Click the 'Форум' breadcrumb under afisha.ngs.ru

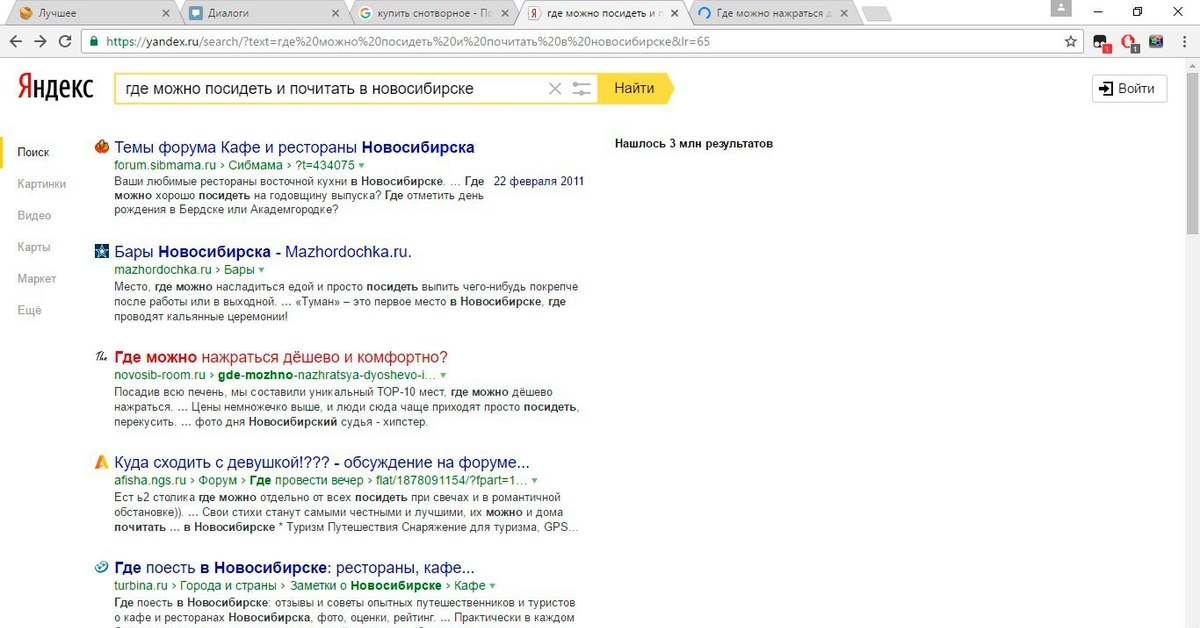217,481
